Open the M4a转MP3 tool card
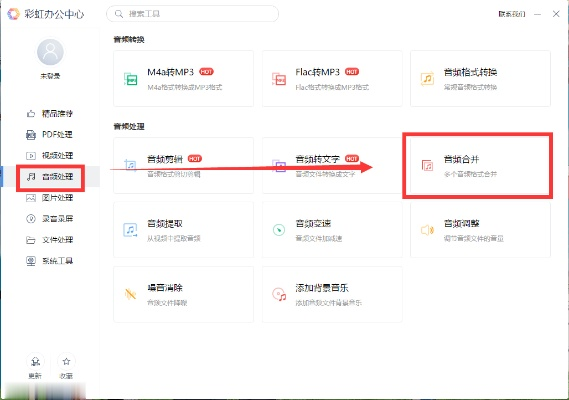This screenshot has height=400, width=569. click(x=184, y=78)
